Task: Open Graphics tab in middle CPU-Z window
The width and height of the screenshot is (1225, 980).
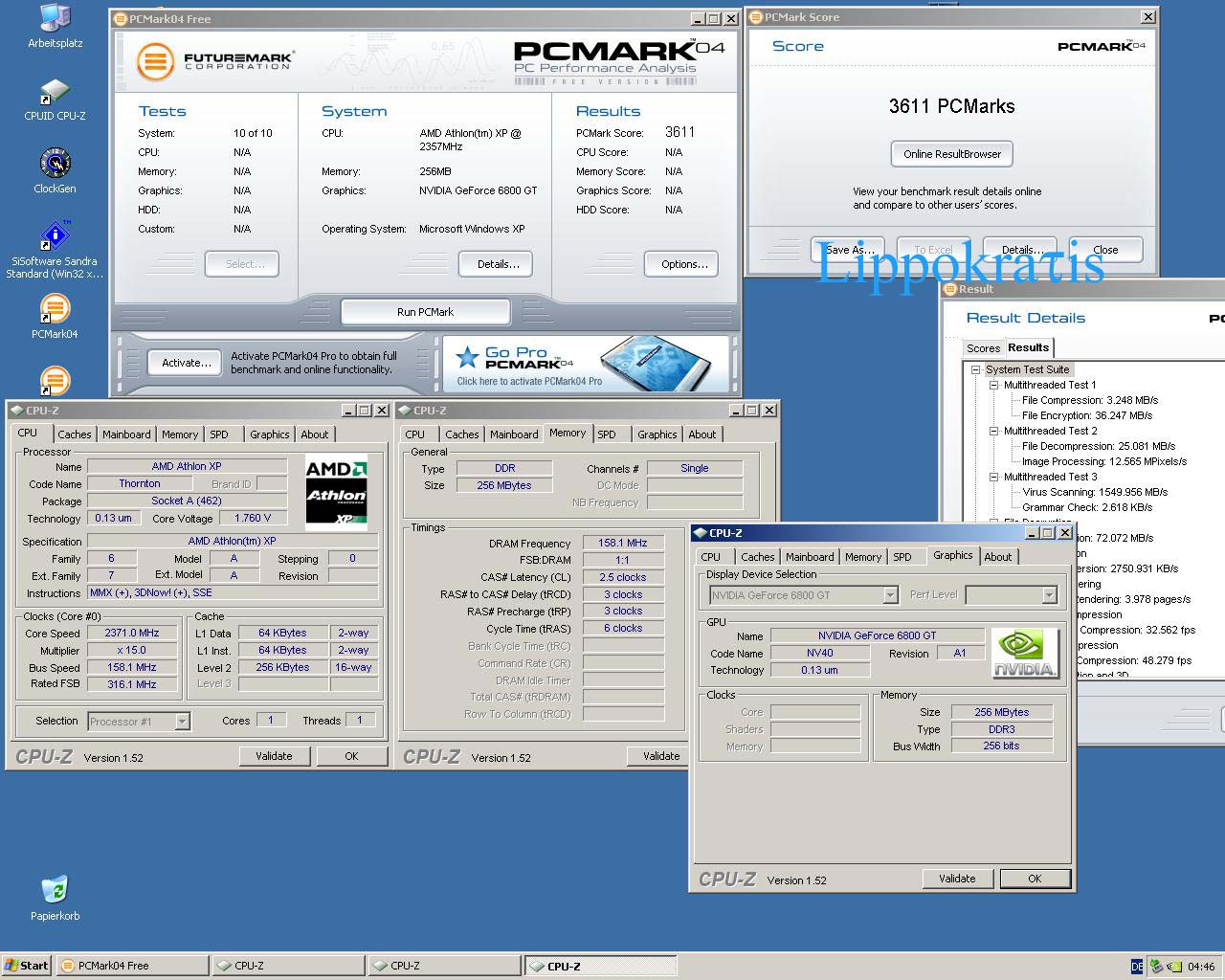Action: coord(657,434)
